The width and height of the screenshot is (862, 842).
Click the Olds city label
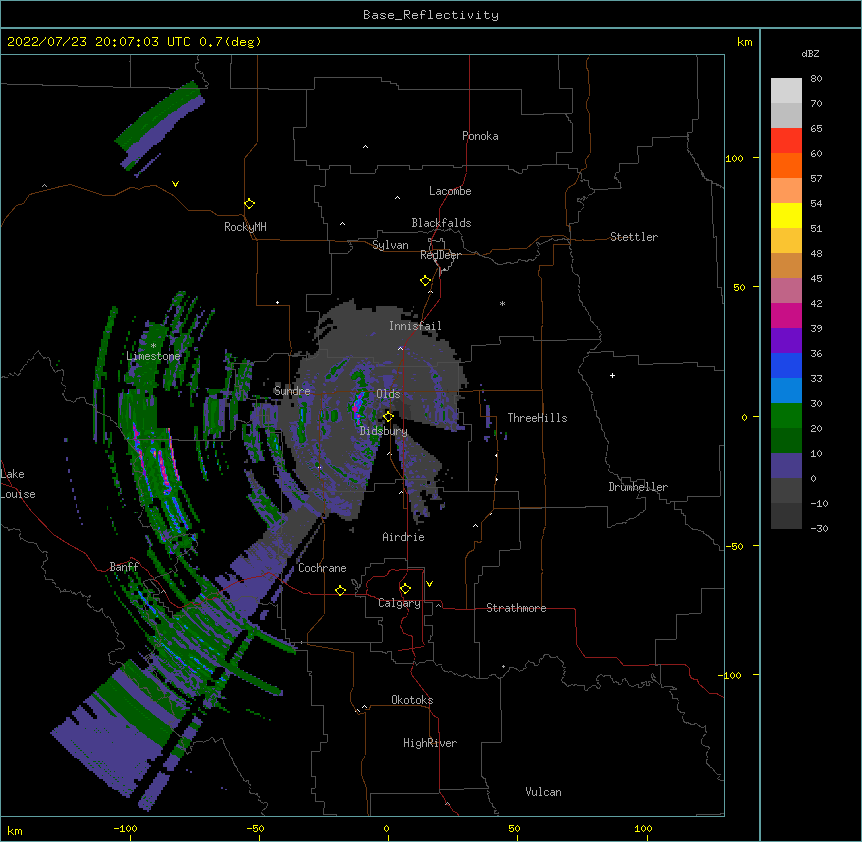pos(388,394)
